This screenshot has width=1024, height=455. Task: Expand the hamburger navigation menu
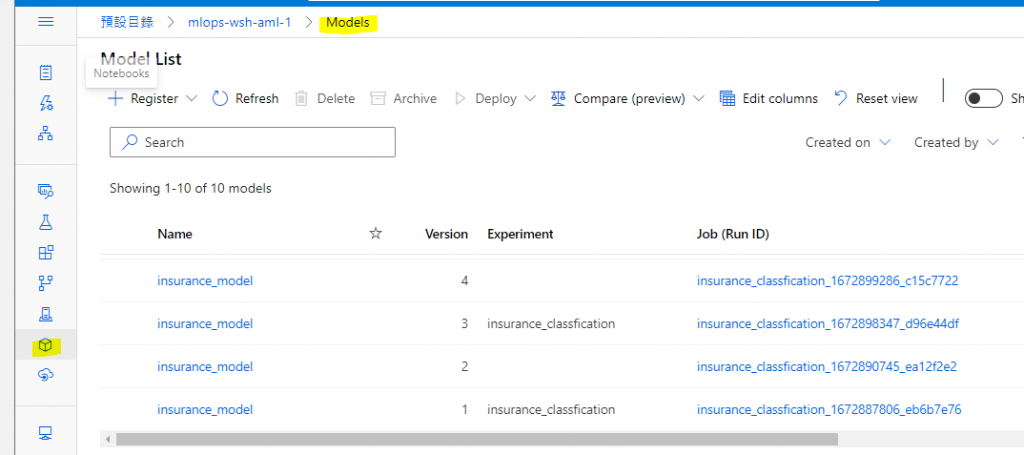coord(45,21)
